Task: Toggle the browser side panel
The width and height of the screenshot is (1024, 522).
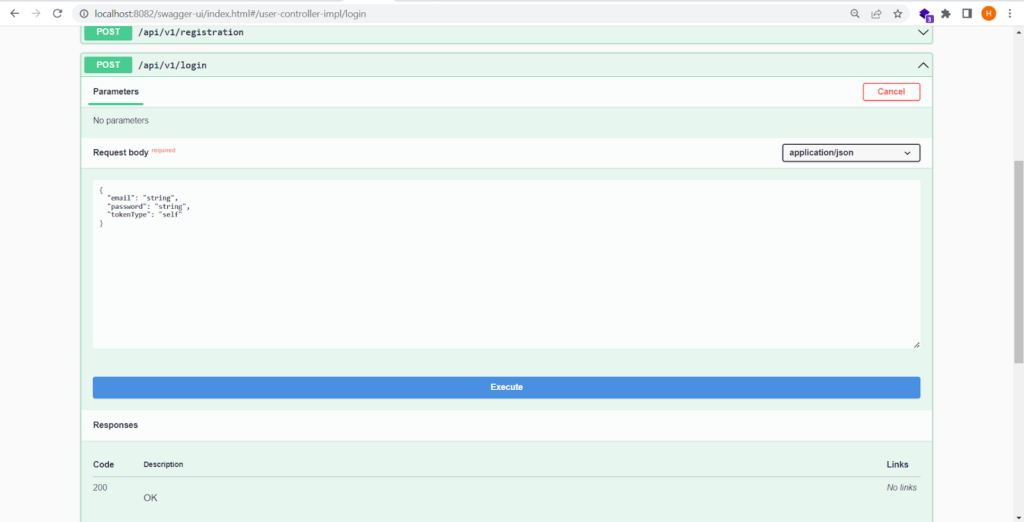Action: pyautogui.click(x=967, y=13)
